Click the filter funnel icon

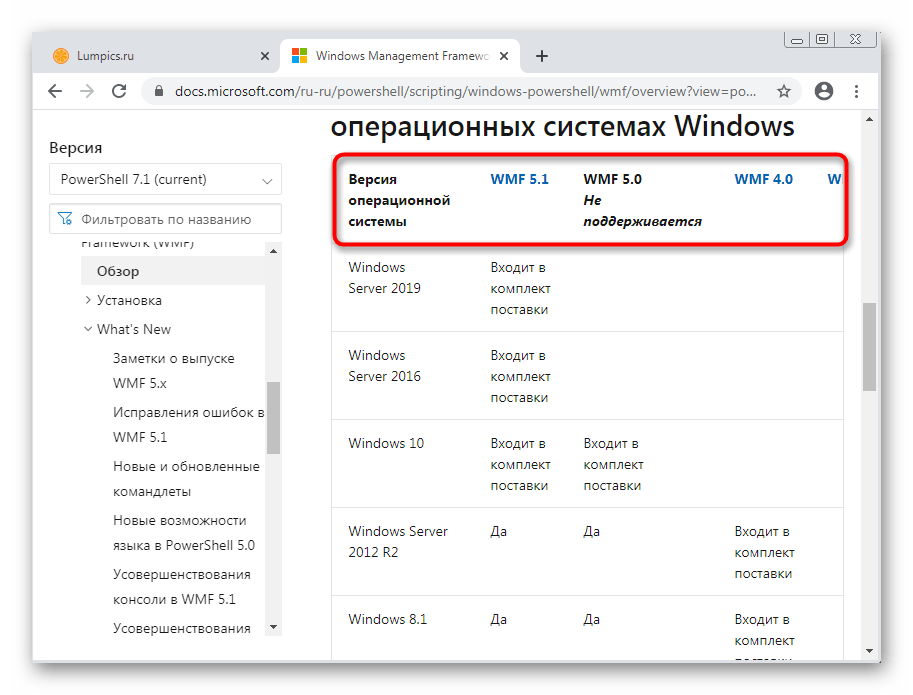pos(65,219)
